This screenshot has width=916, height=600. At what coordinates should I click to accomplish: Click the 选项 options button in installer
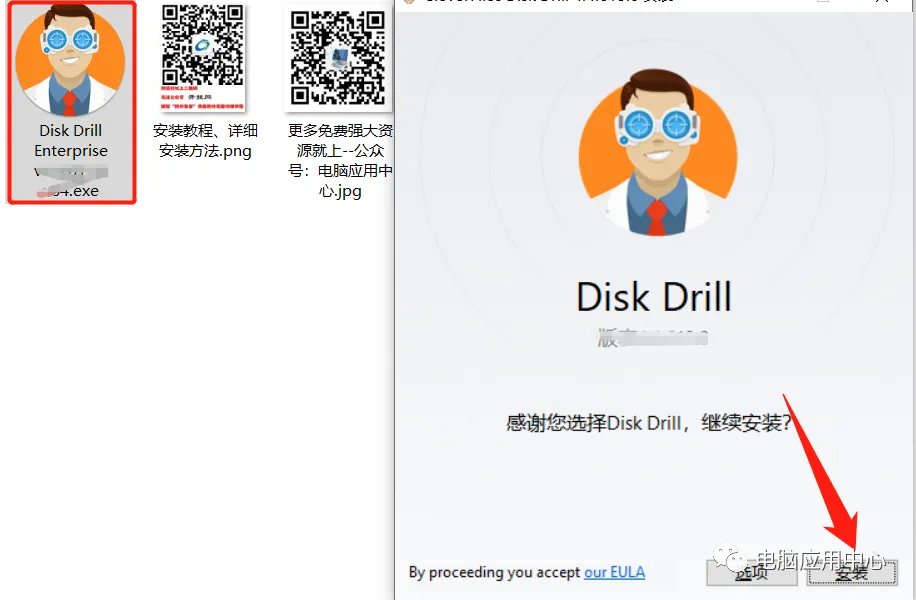point(752,573)
